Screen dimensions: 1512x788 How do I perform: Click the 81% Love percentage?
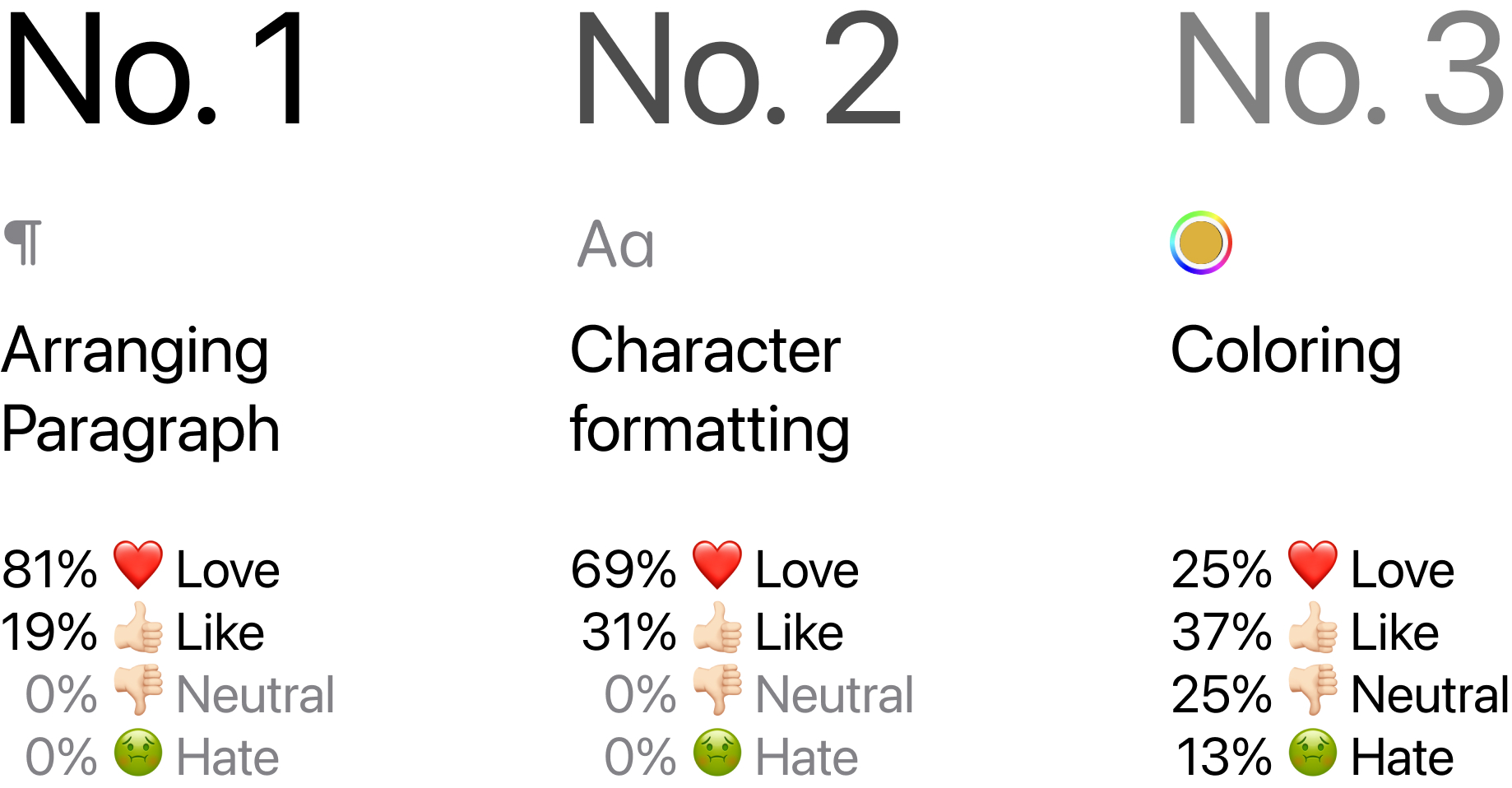click(x=49, y=569)
